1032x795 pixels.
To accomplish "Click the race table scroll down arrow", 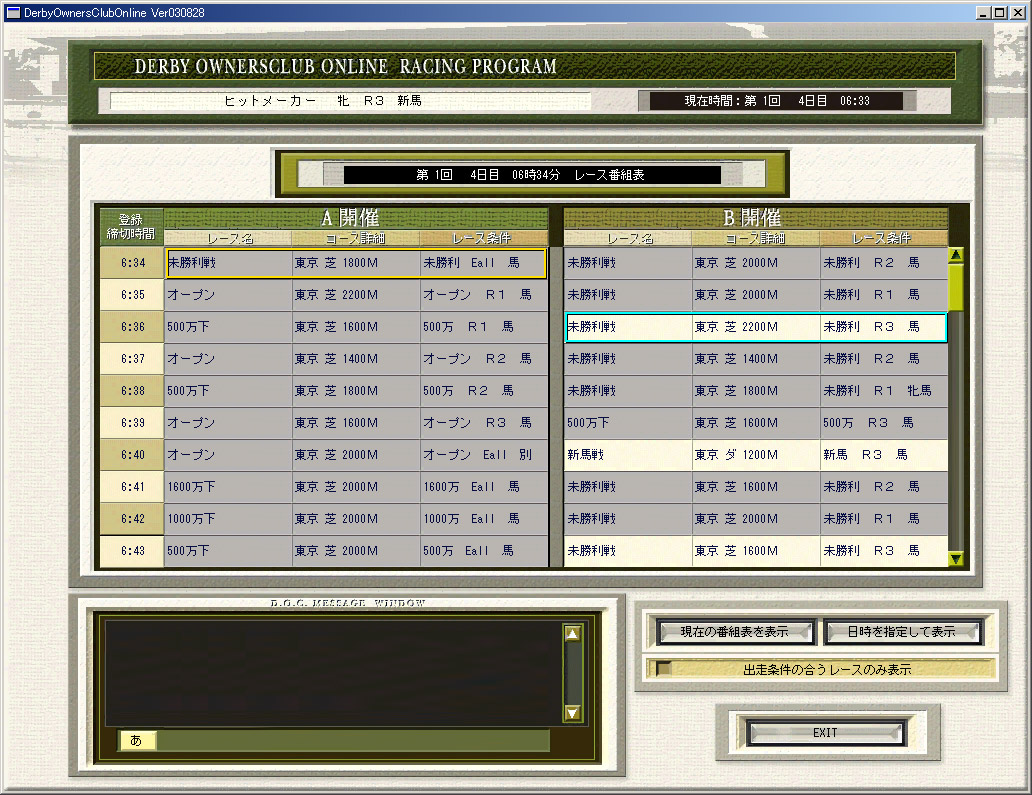I will (x=956, y=560).
